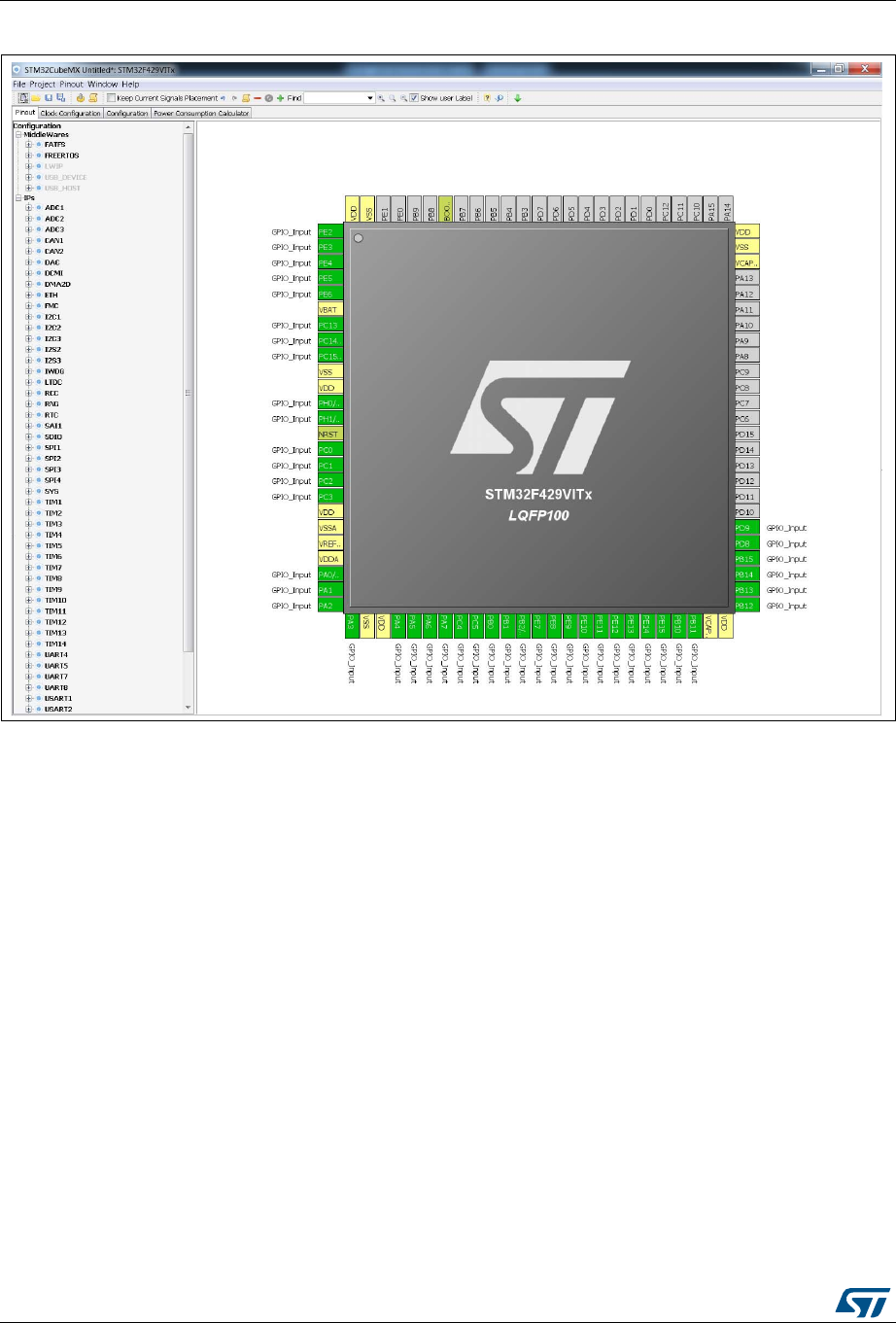Image resolution: width=896 pixels, height=1323 pixels.
Task: Click the blue dot beside ADC1
Action: (39, 207)
